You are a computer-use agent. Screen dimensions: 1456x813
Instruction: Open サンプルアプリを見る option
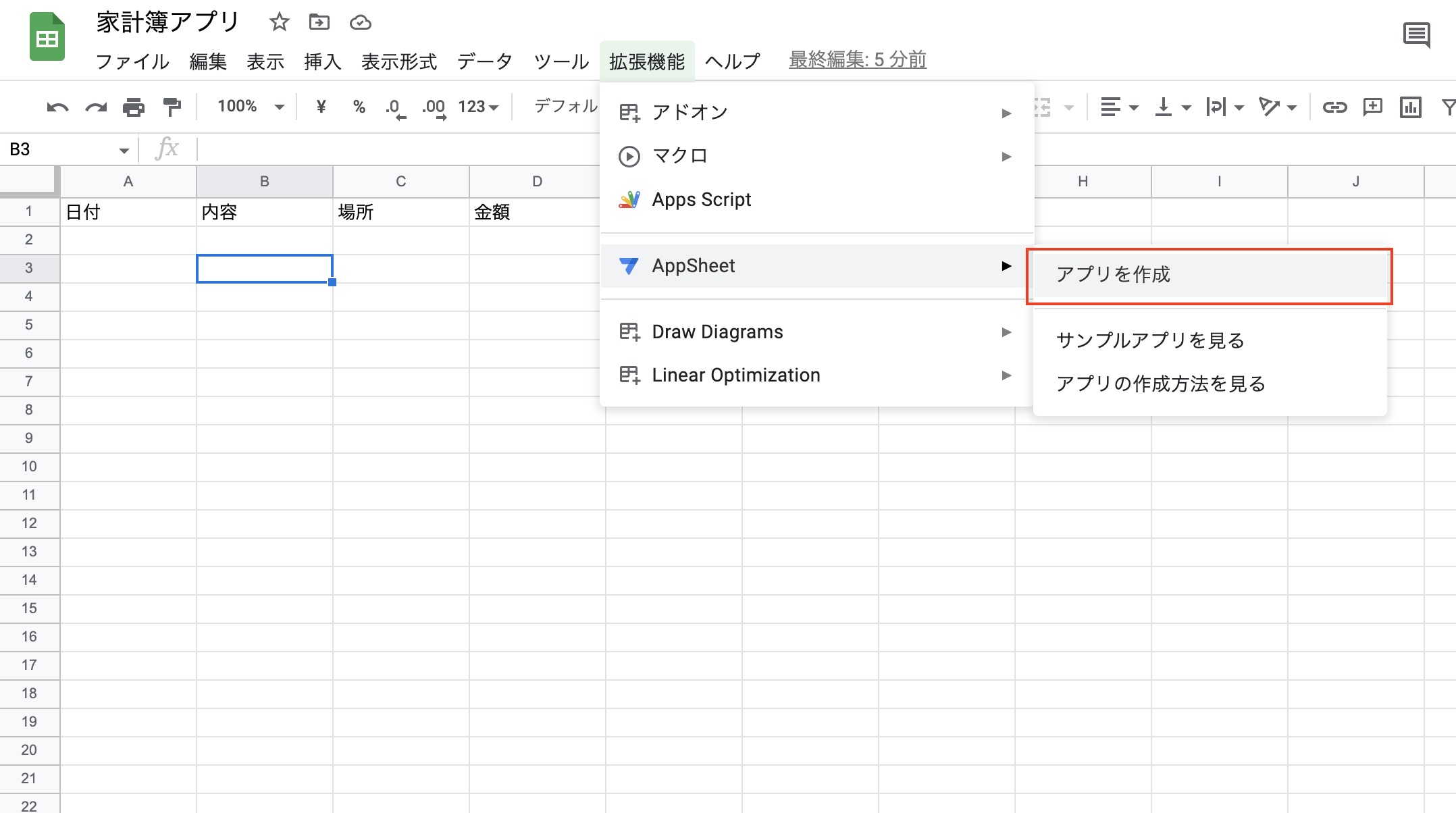point(1149,341)
